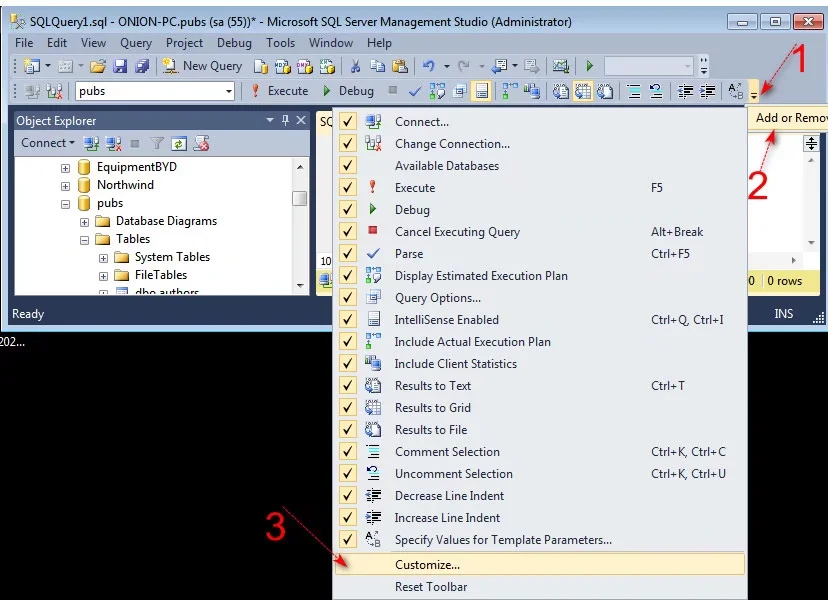Click the Filter icon in Object Explorer
Screen dimensions: 828x600
click(x=157, y=143)
